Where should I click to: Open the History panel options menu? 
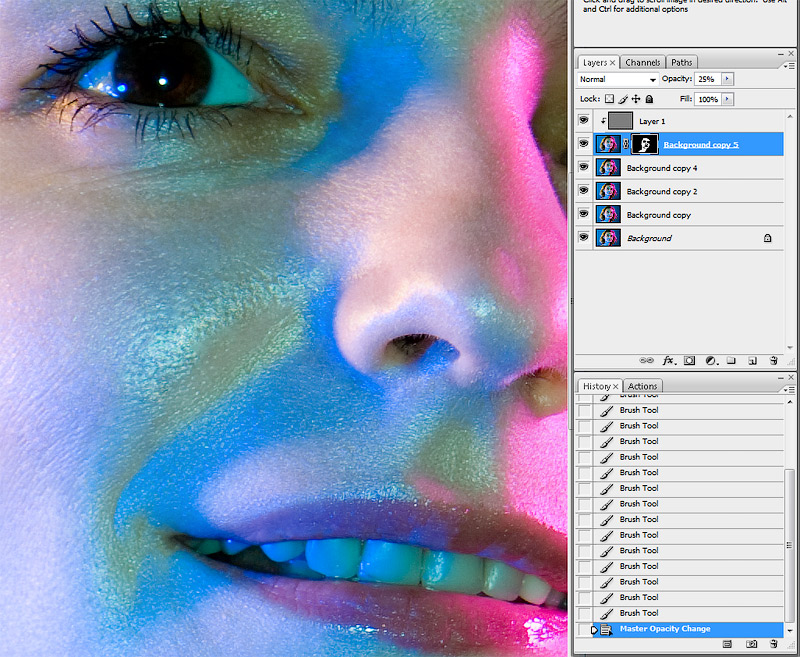point(788,389)
